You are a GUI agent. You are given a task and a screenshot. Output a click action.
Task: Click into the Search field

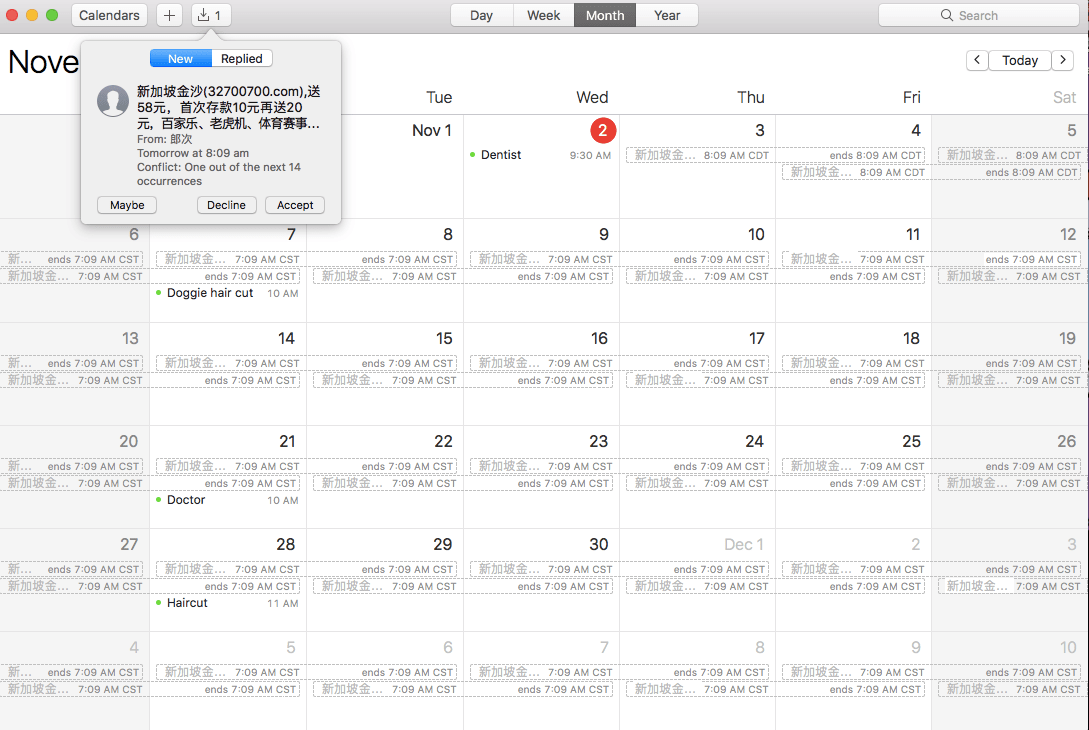(979, 15)
